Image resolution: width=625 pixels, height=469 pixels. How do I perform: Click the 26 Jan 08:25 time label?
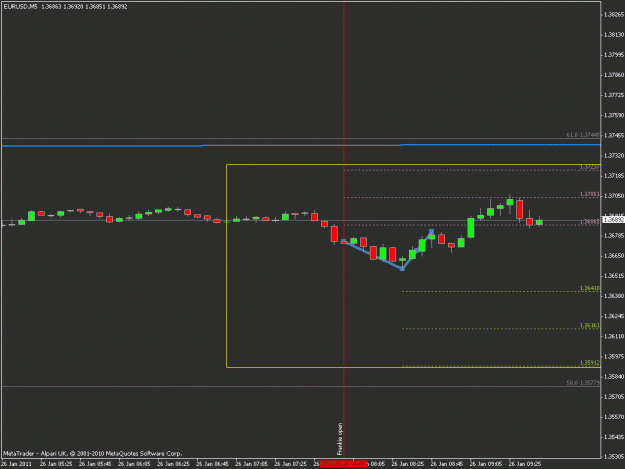click(x=408, y=464)
